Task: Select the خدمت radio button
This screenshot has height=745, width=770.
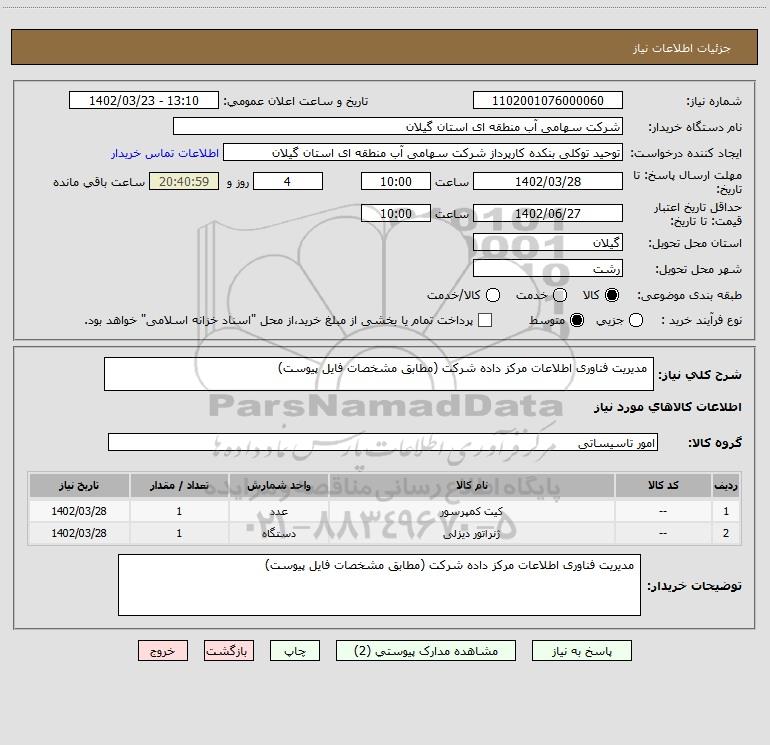Action: point(560,295)
